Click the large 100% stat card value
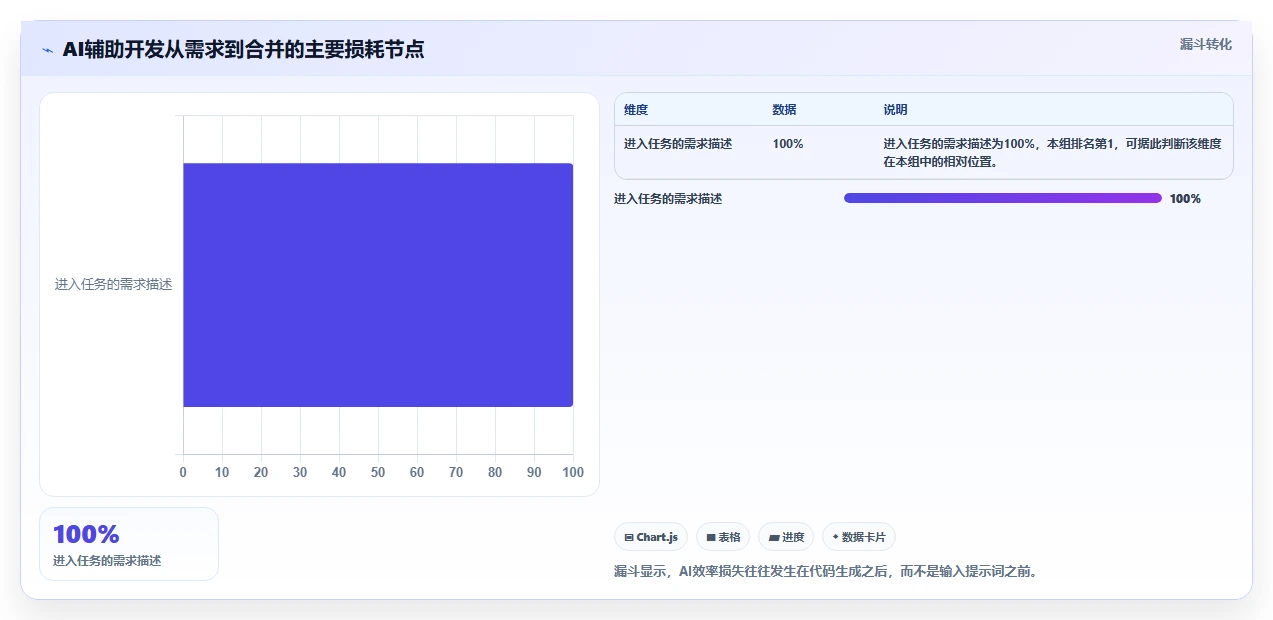 pos(86,535)
